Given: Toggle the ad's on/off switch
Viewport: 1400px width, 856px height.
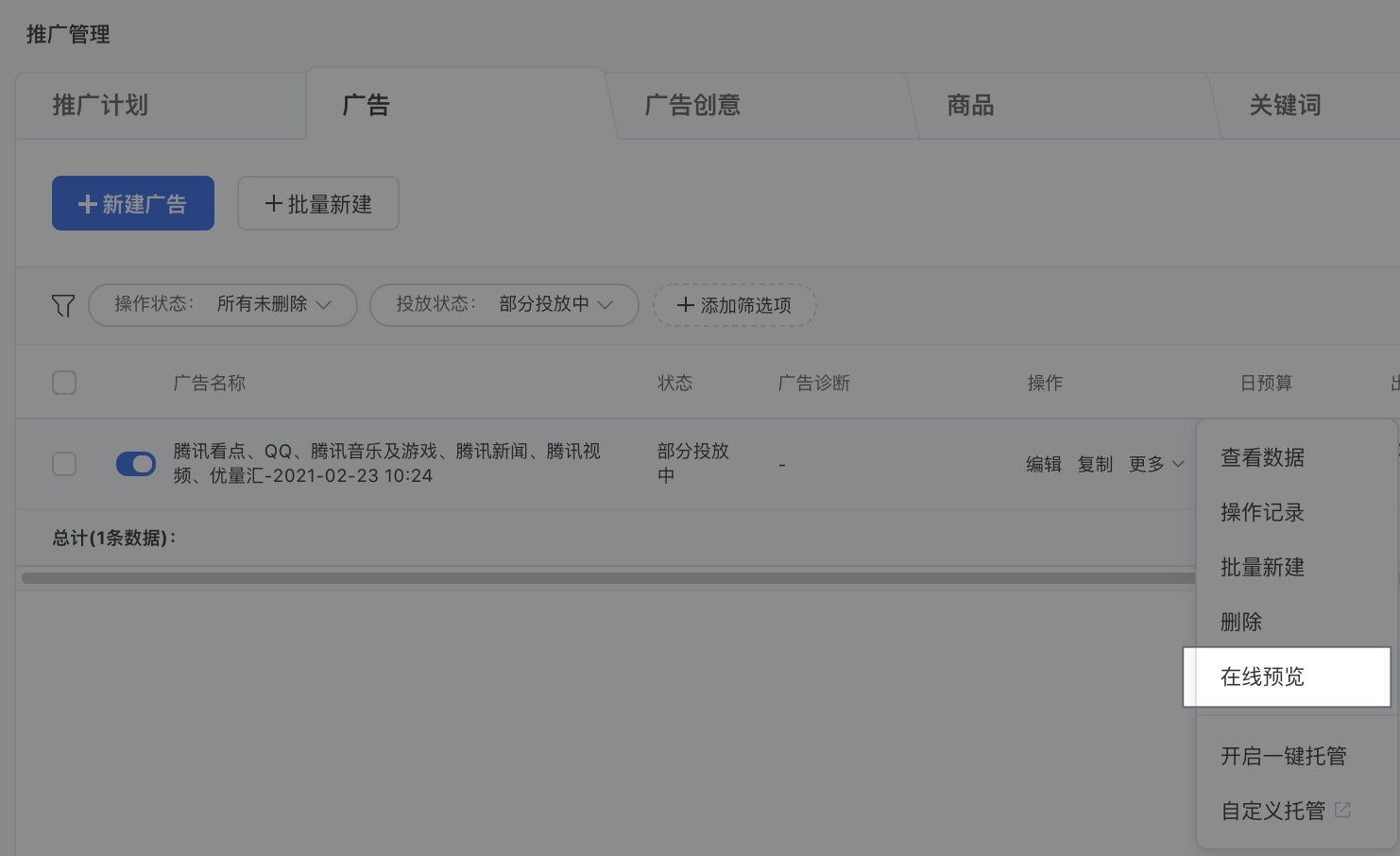Looking at the screenshot, I should coord(136,464).
